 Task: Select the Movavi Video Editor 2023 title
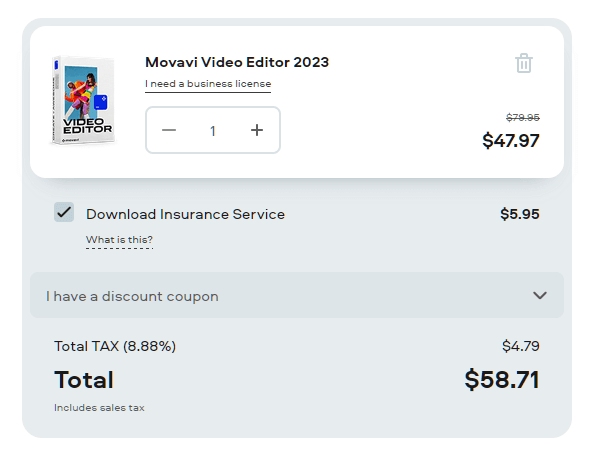point(237,62)
